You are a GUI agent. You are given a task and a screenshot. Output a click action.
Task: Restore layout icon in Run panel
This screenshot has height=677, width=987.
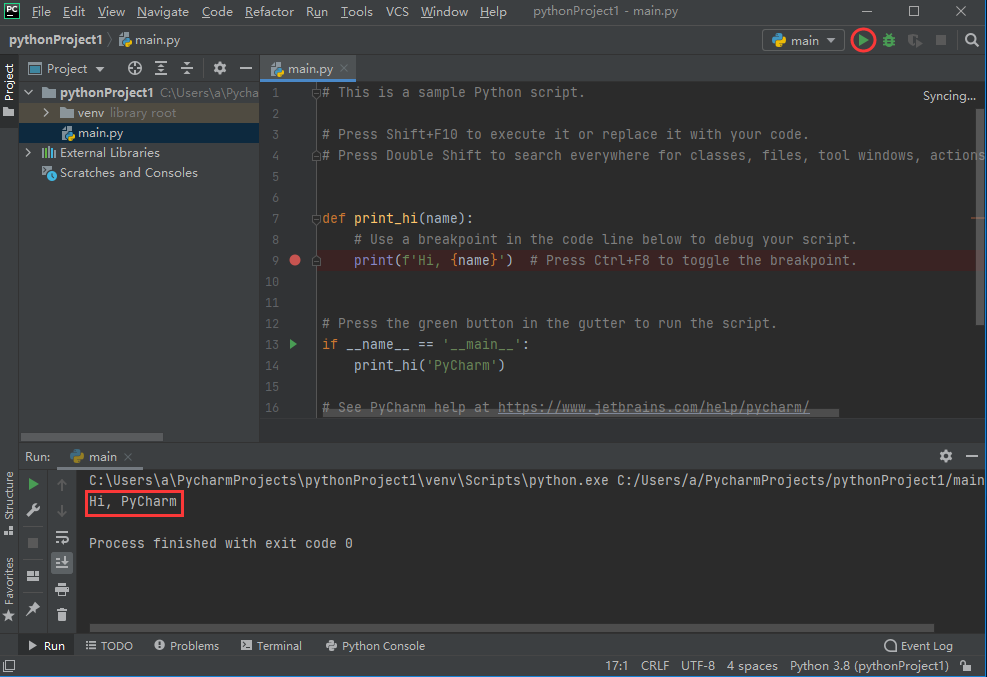click(x=33, y=576)
